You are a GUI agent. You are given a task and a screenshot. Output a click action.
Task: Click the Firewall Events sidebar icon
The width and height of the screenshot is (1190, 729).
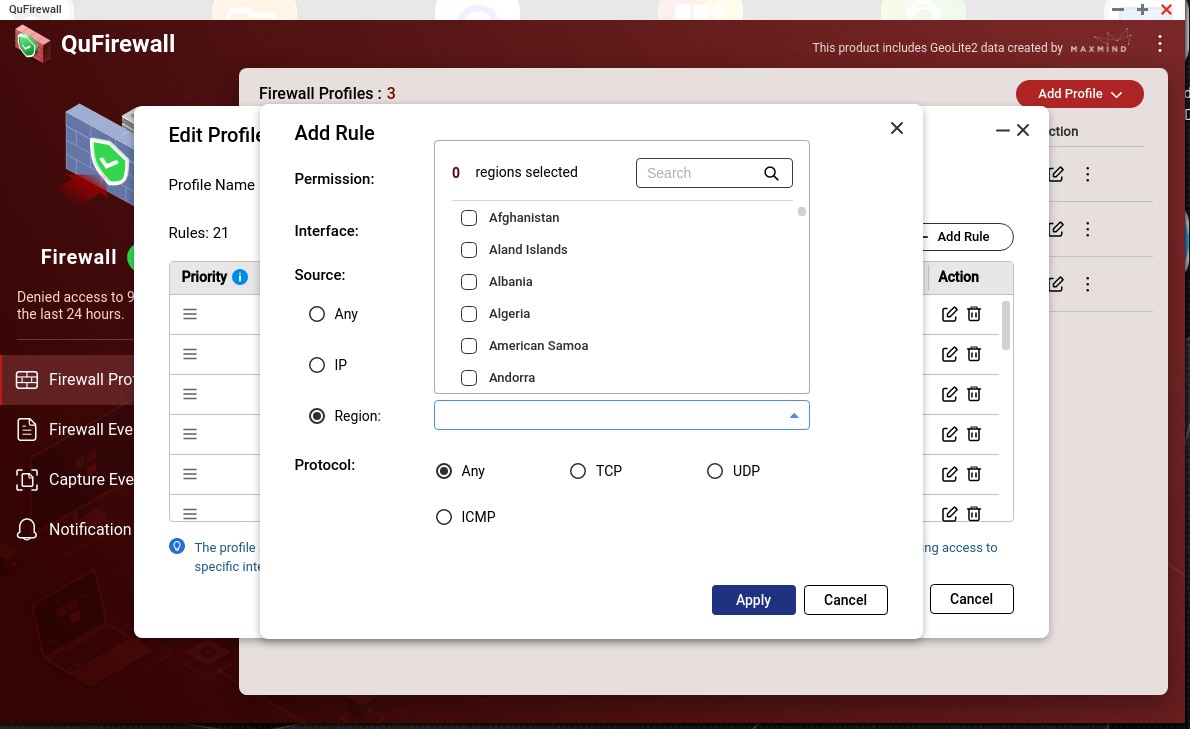(x=28, y=430)
